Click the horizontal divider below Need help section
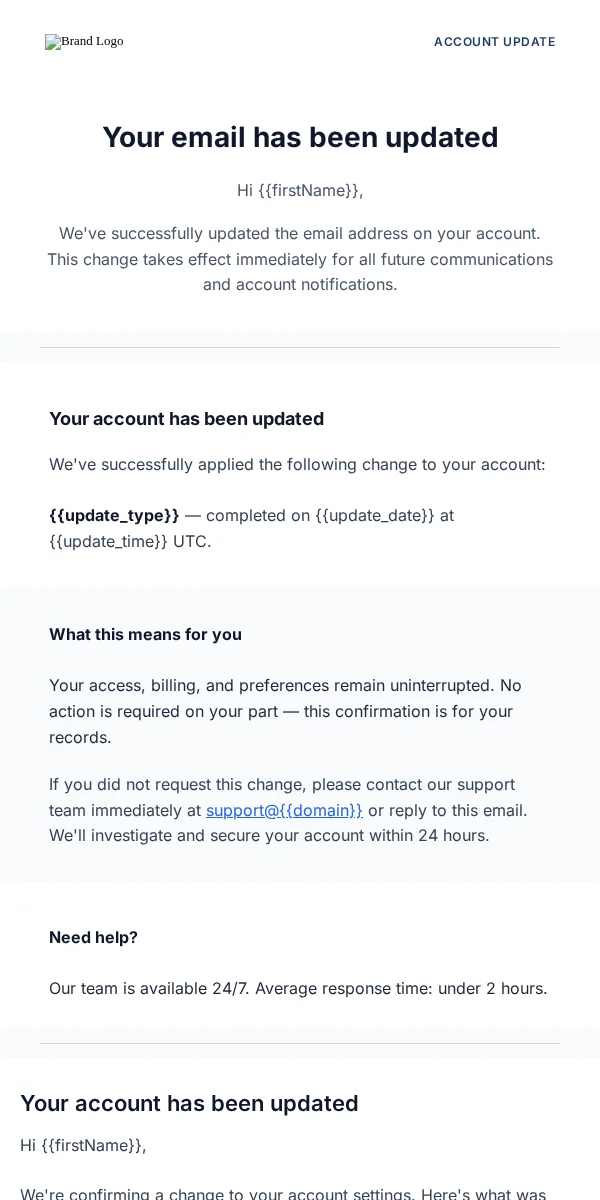The width and height of the screenshot is (600, 1200). 300,1043
